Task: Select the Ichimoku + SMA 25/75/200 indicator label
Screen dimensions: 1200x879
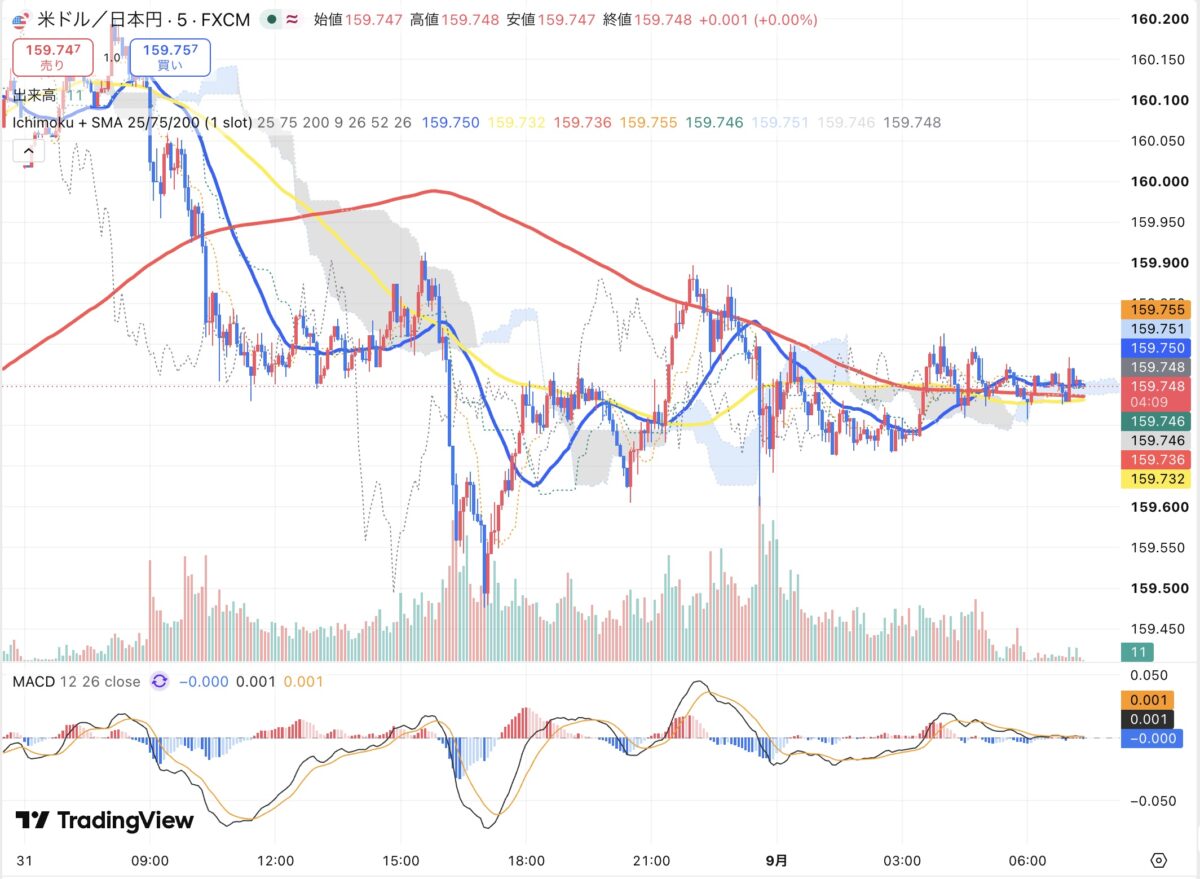Action: click(131, 122)
